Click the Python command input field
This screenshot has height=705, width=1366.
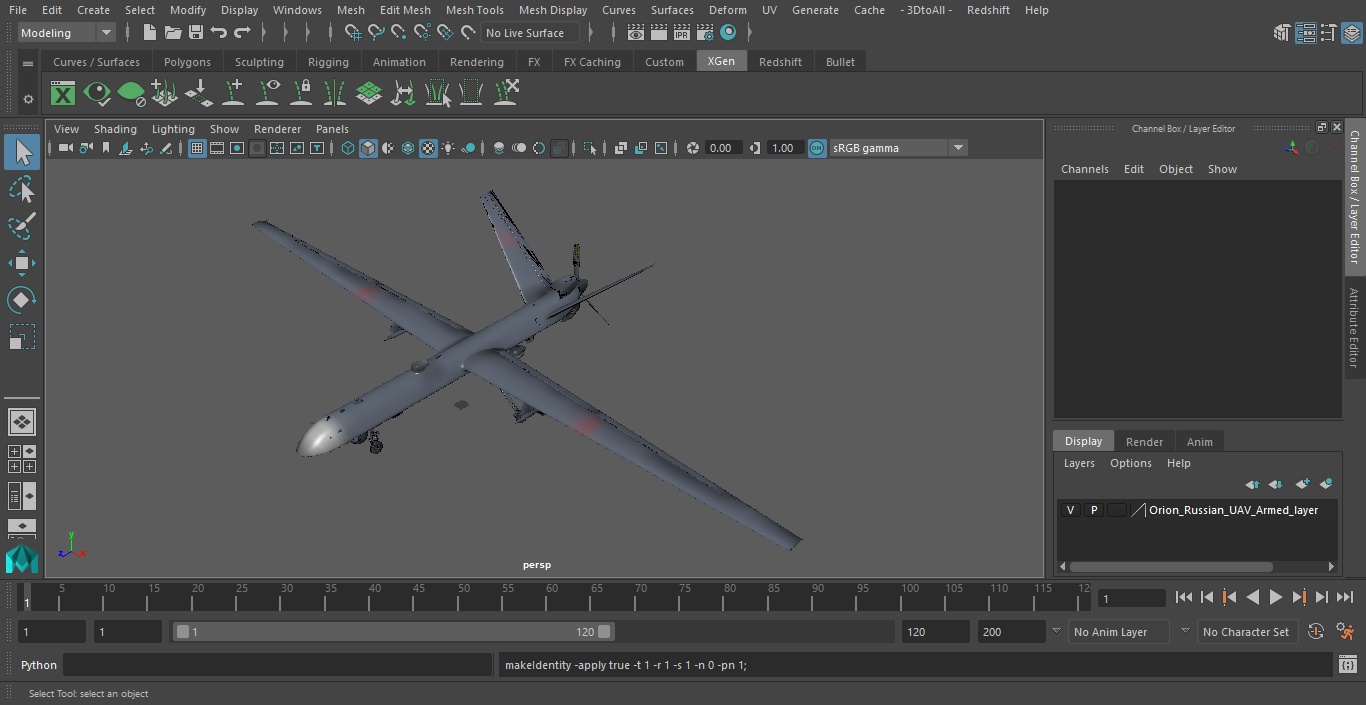click(x=277, y=665)
